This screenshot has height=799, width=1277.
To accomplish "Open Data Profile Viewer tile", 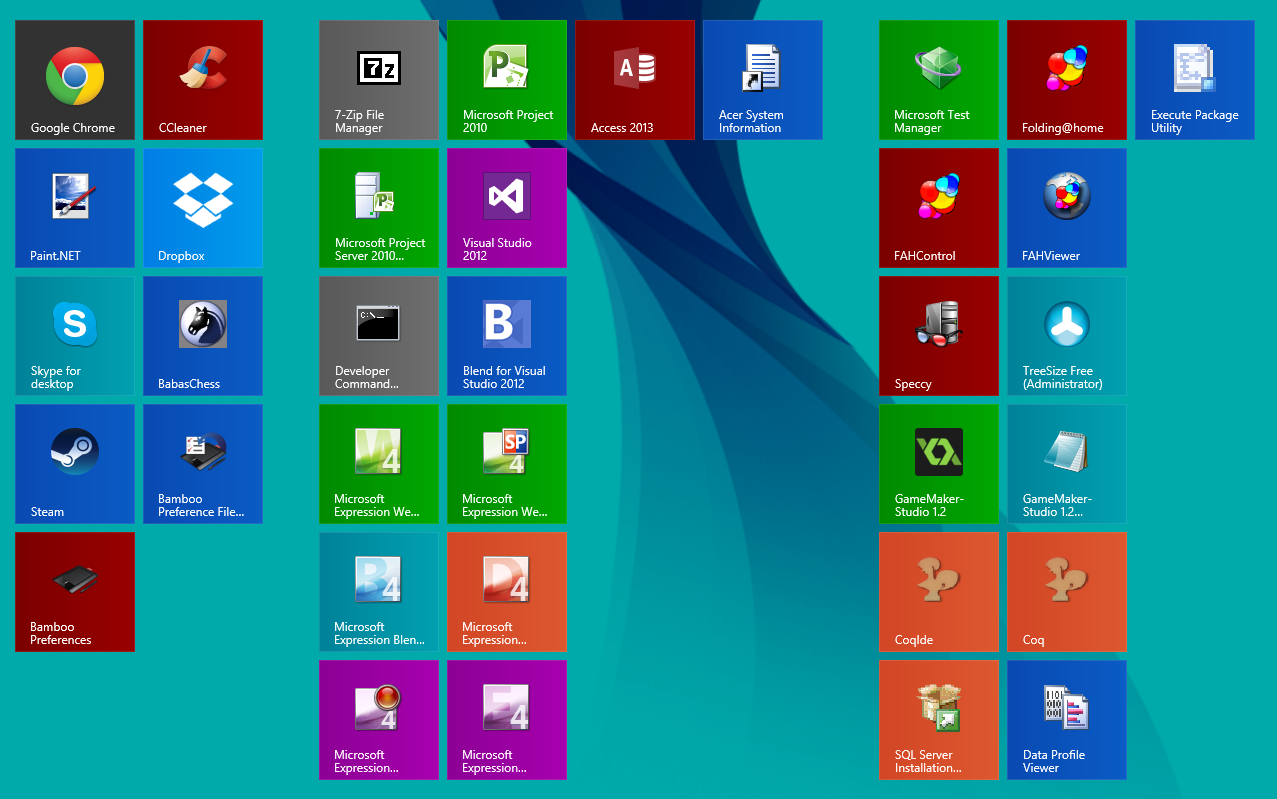I will tap(1067, 720).
